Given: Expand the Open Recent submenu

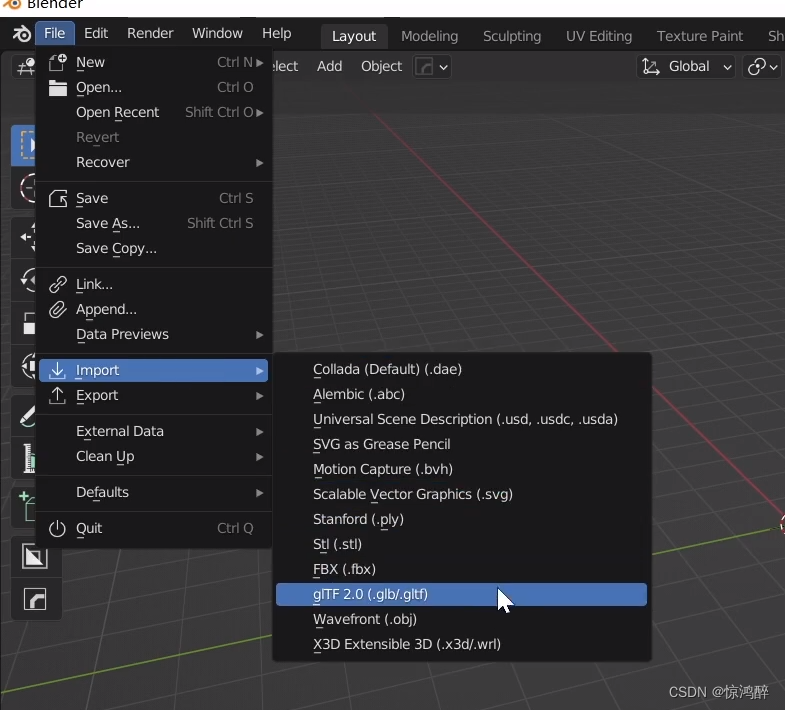Looking at the screenshot, I should (154, 113).
